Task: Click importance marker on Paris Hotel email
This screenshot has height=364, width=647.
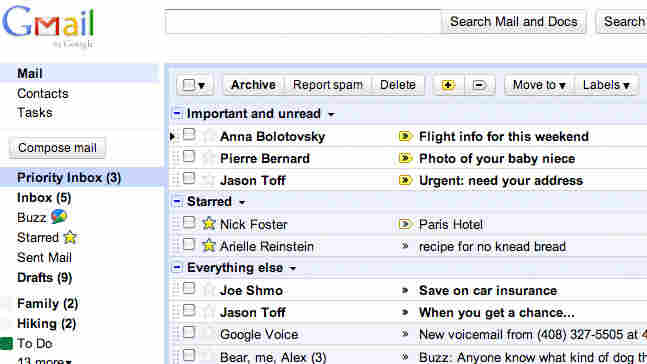Action: 405,224
